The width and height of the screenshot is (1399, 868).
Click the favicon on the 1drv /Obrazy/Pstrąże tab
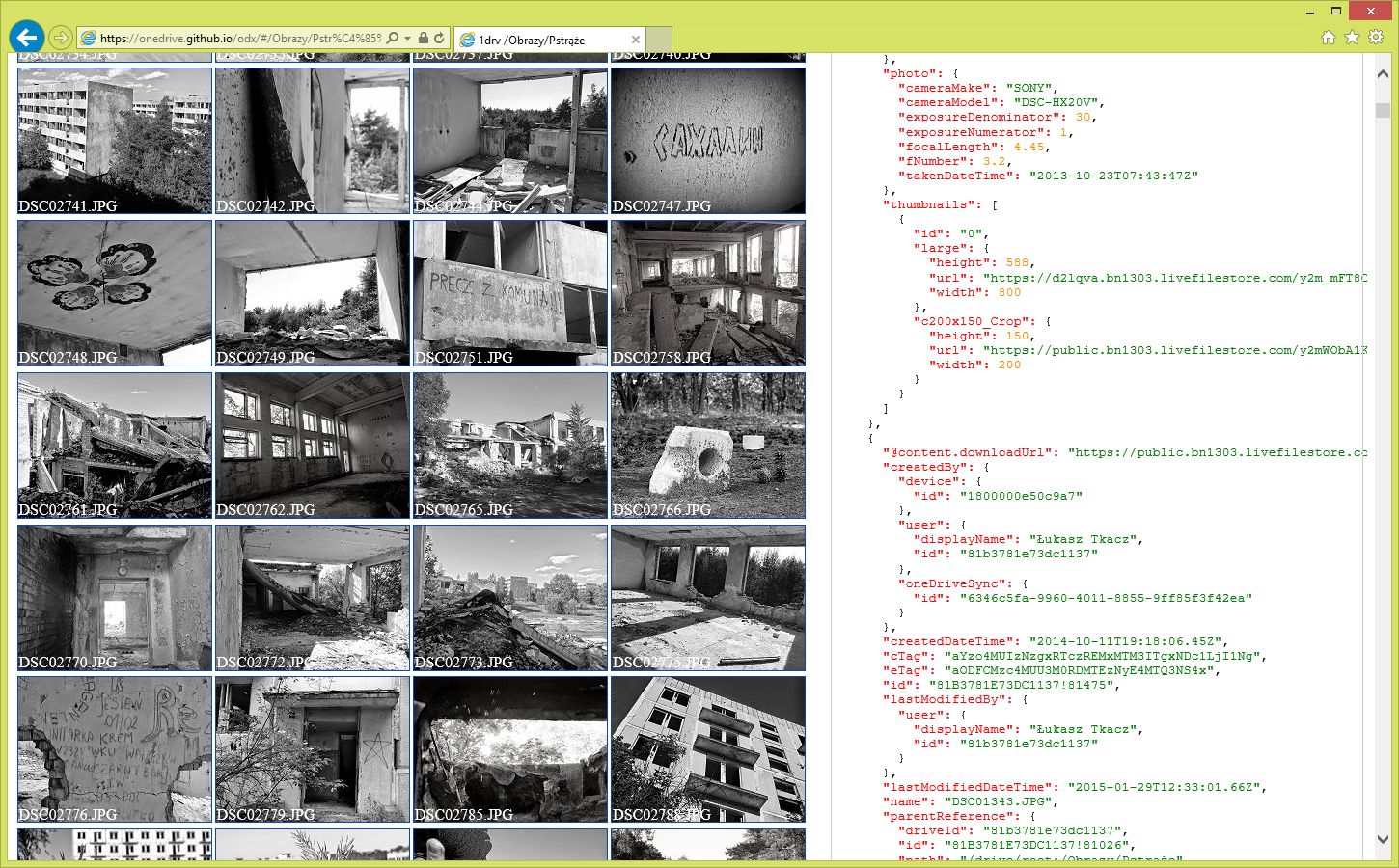tap(467, 40)
